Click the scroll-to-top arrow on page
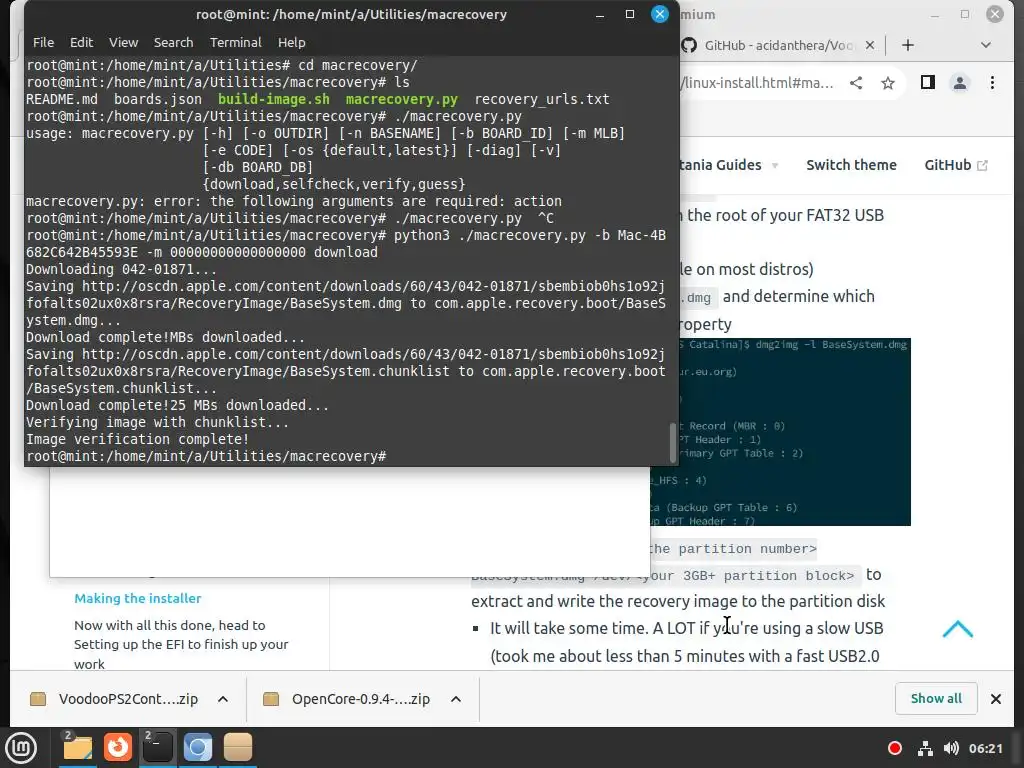This screenshot has width=1024, height=768. [957, 629]
